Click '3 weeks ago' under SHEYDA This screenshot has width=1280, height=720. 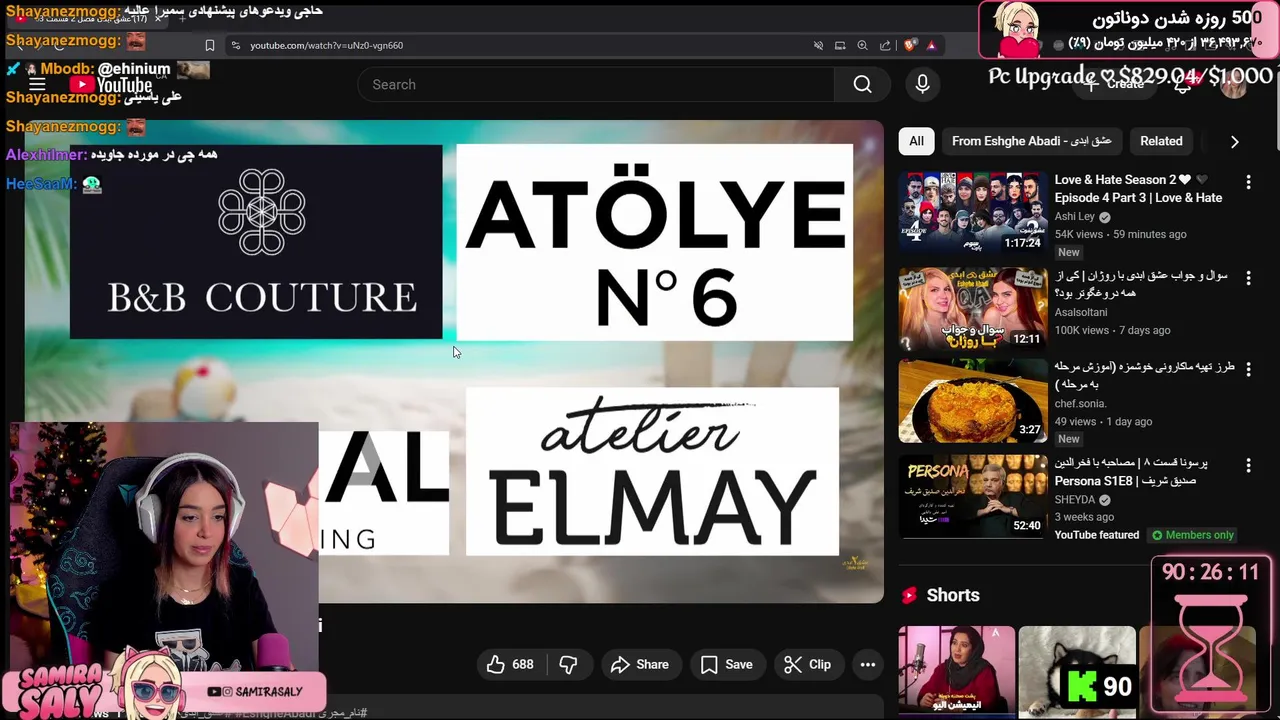click(1084, 517)
